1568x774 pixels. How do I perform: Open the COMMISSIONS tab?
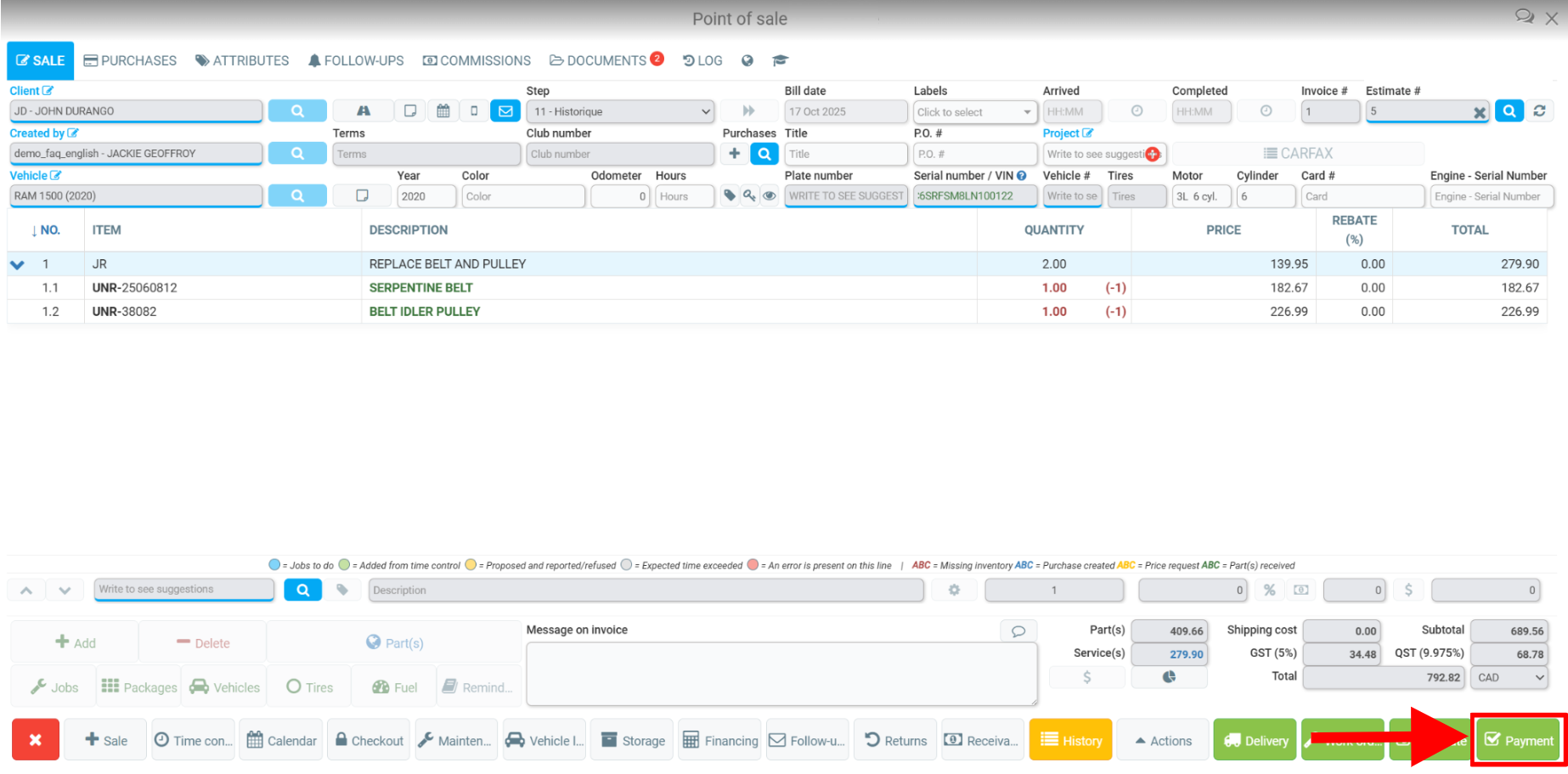(x=477, y=61)
